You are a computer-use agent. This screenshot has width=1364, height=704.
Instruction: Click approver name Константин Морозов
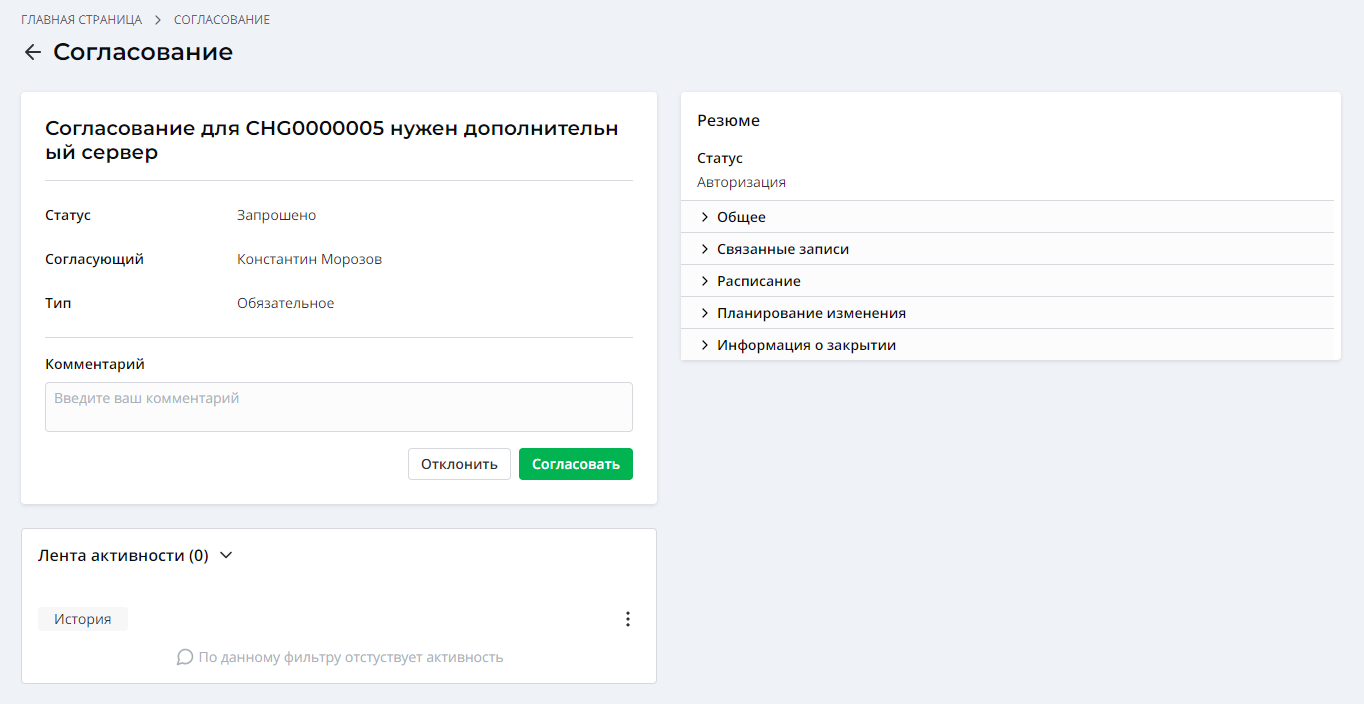click(x=309, y=259)
